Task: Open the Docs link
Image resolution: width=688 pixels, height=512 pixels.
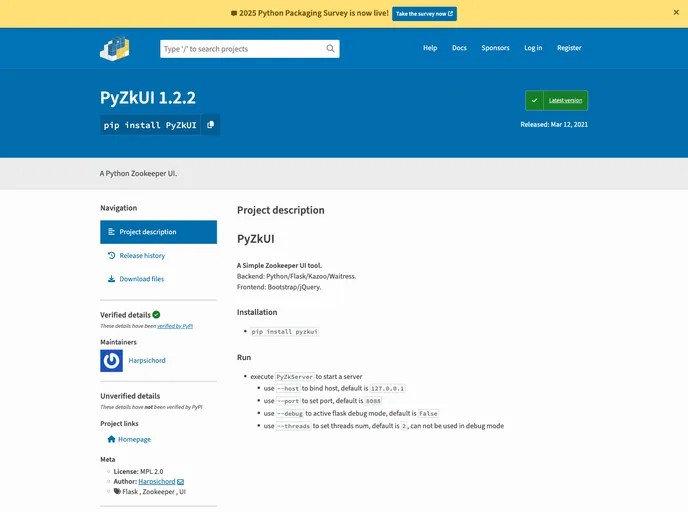Action: [x=459, y=48]
